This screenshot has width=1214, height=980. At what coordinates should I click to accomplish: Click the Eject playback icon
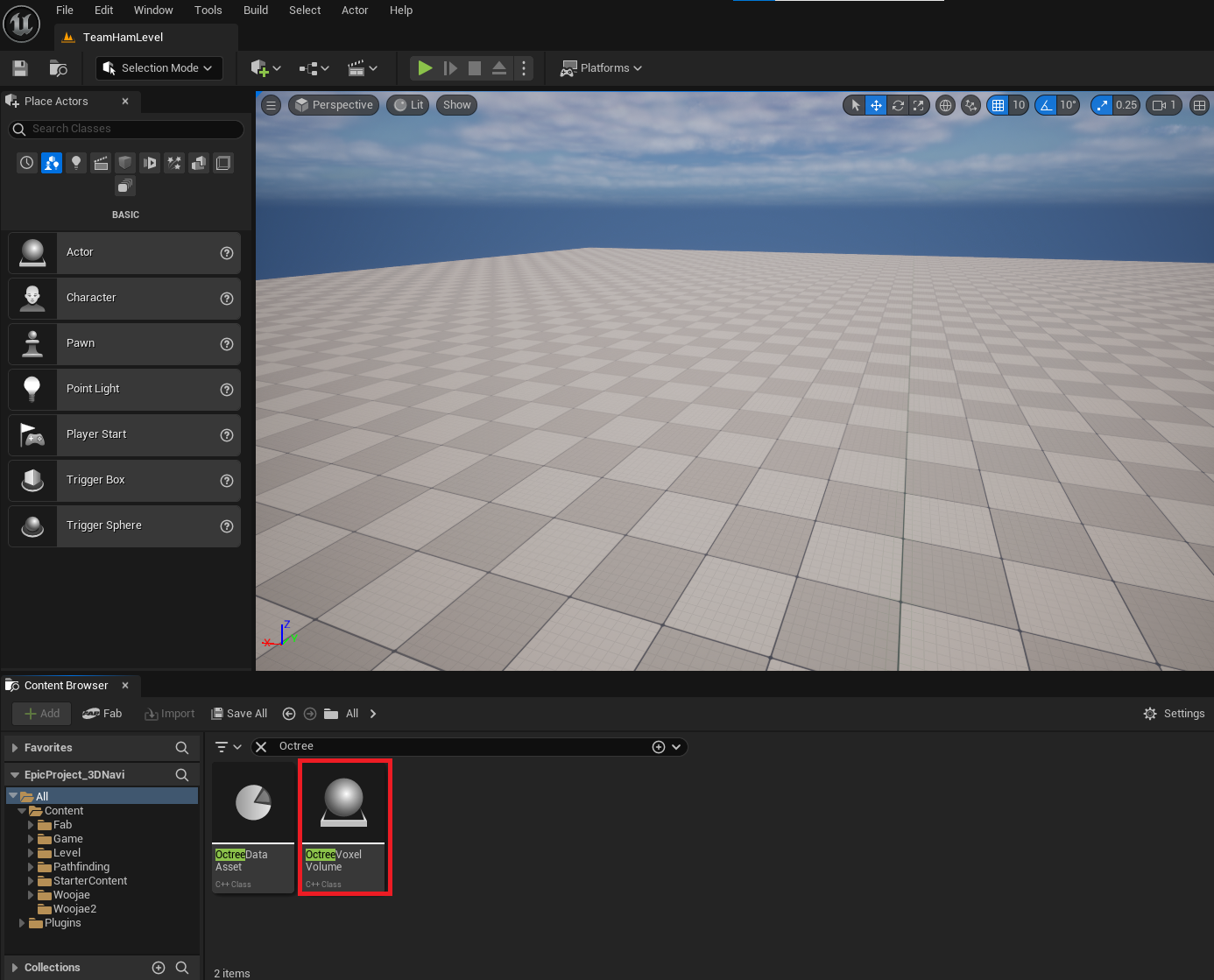pos(499,68)
